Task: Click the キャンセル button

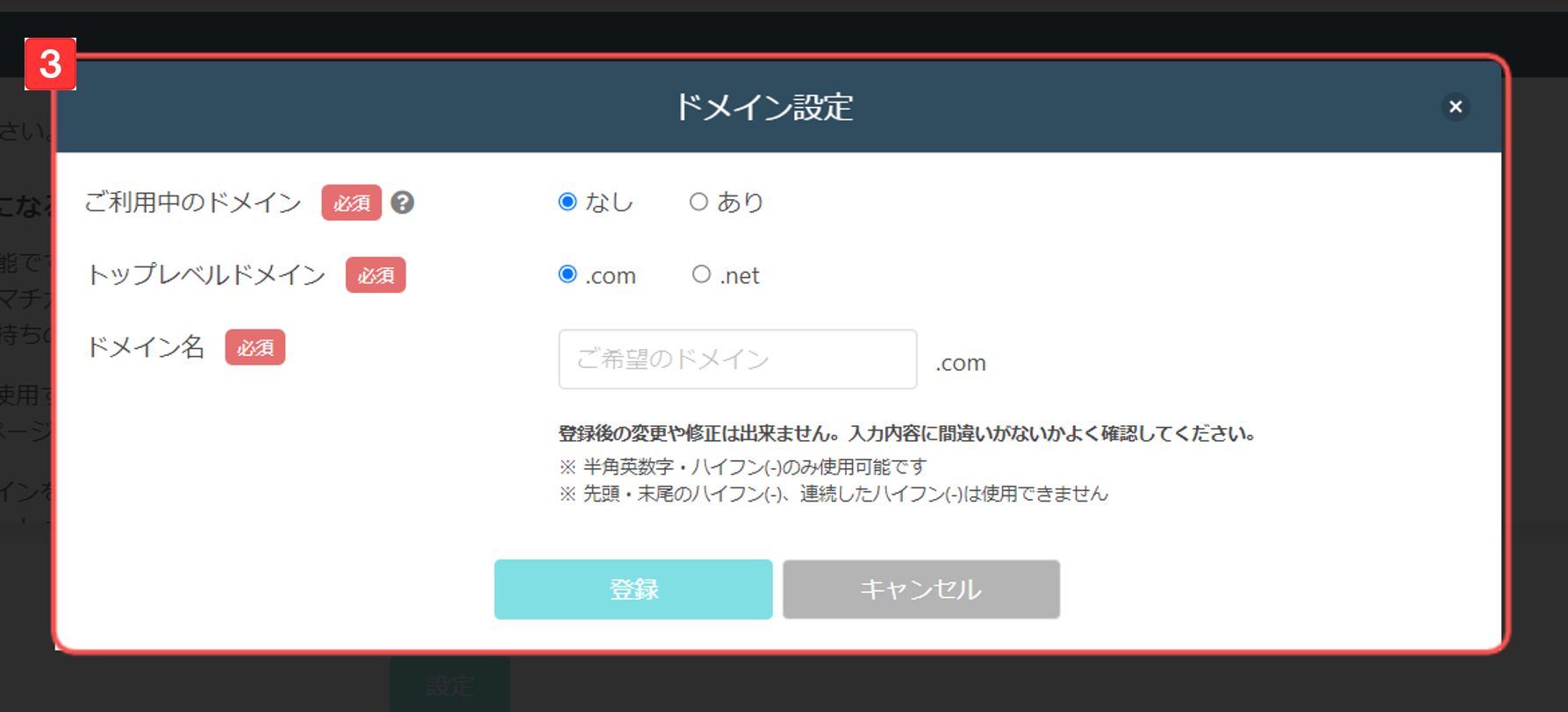Action: pyautogui.click(x=921, y=589)
